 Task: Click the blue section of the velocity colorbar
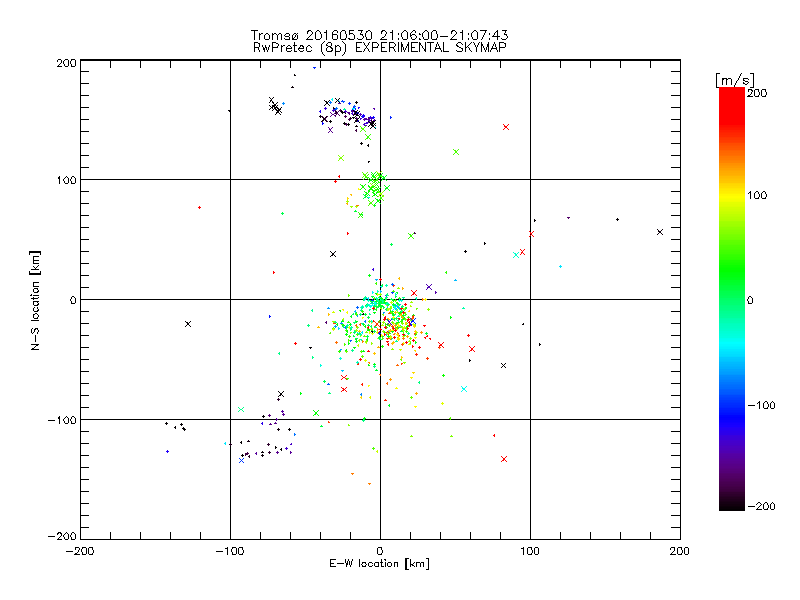[x=732, y=413]
